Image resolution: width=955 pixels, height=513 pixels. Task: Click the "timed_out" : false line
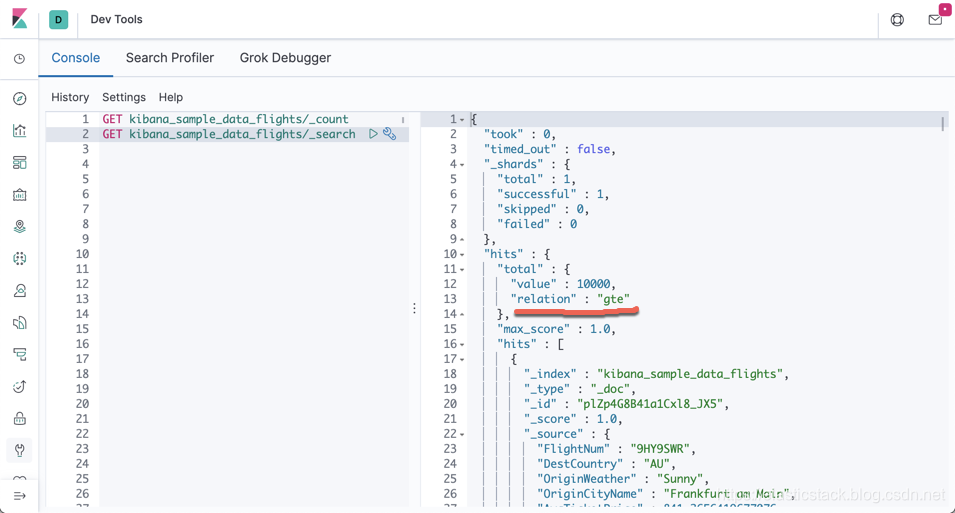[549, 149]
